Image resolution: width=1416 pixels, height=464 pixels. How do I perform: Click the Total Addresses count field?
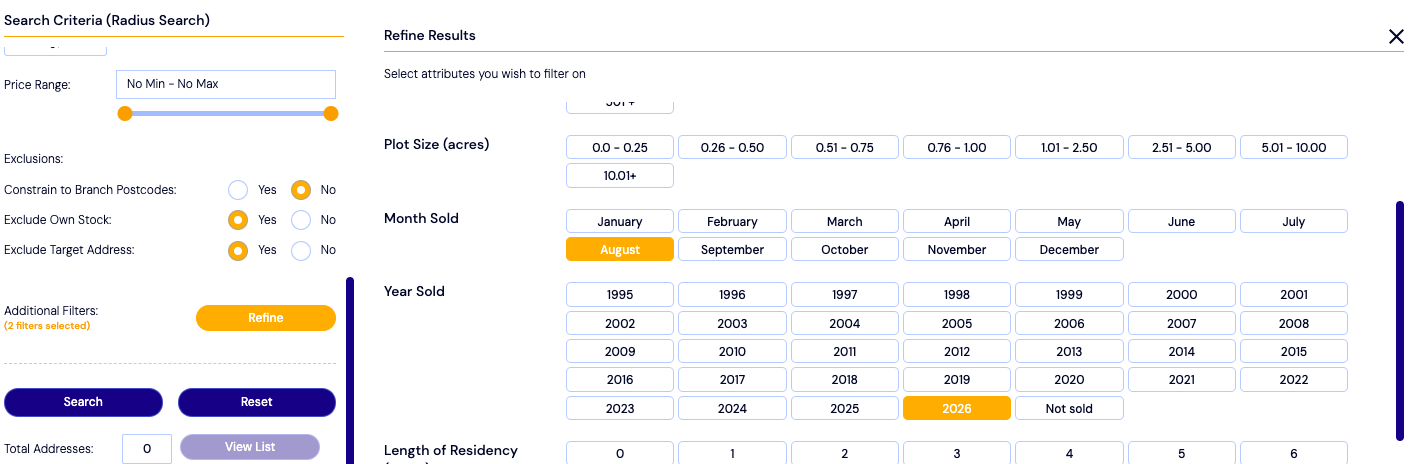(x=147, y=449)
